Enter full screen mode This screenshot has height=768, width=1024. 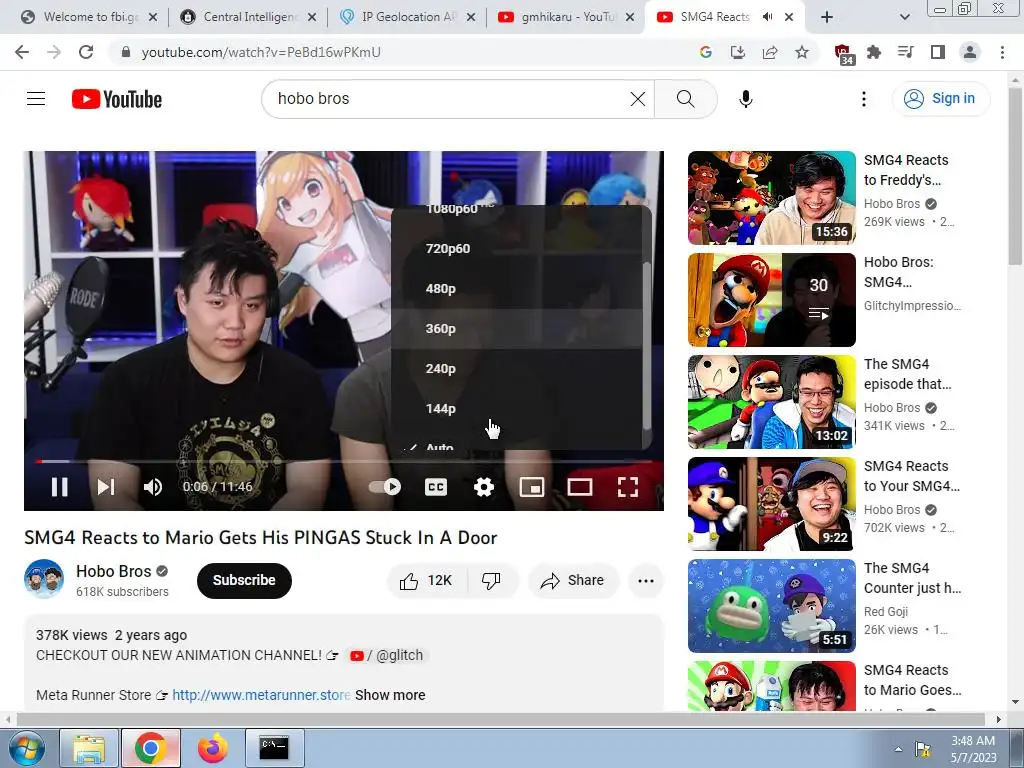click(x=628, y=487)
